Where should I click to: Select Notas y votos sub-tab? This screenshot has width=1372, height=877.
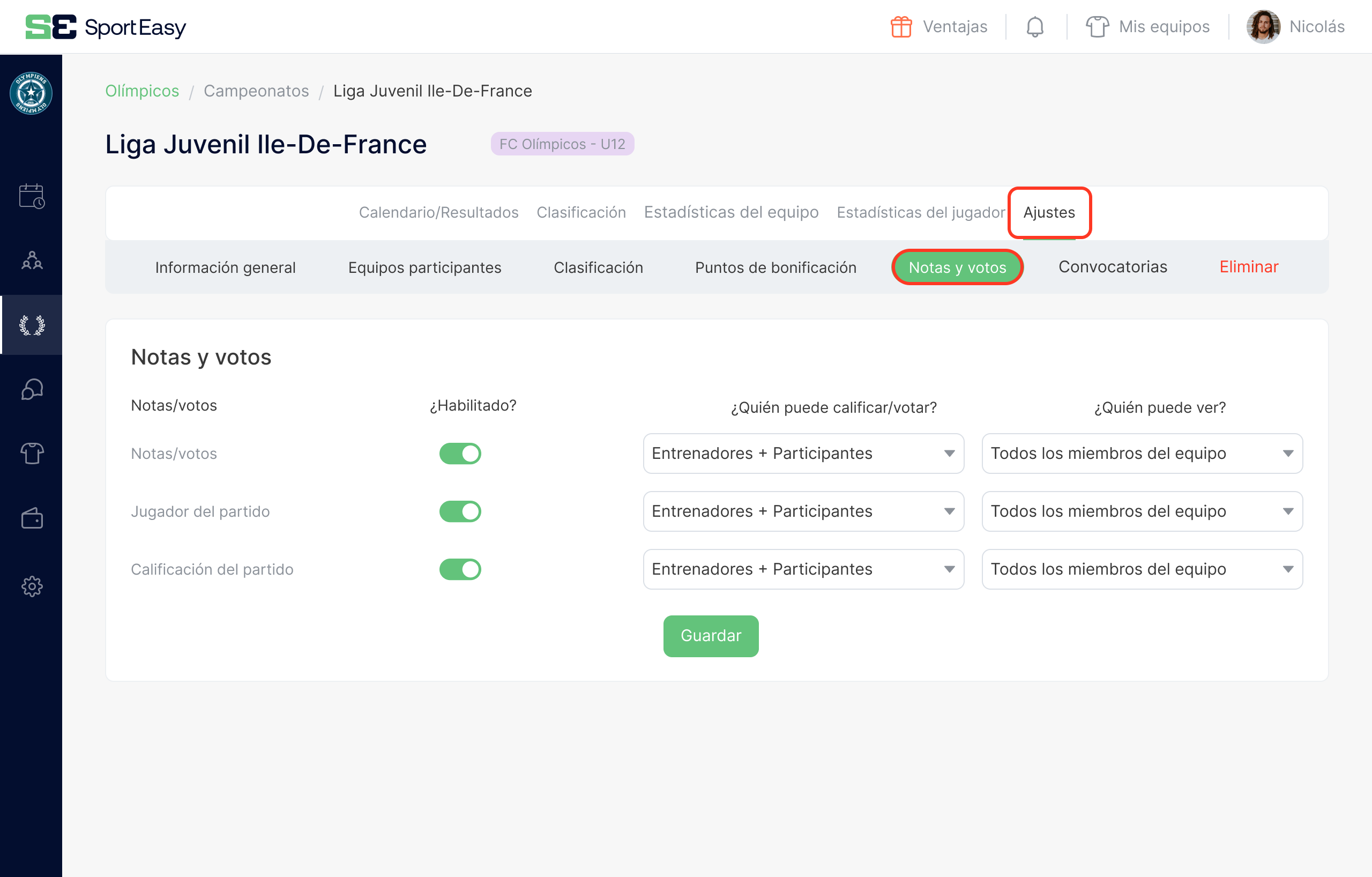click(957, 267)
